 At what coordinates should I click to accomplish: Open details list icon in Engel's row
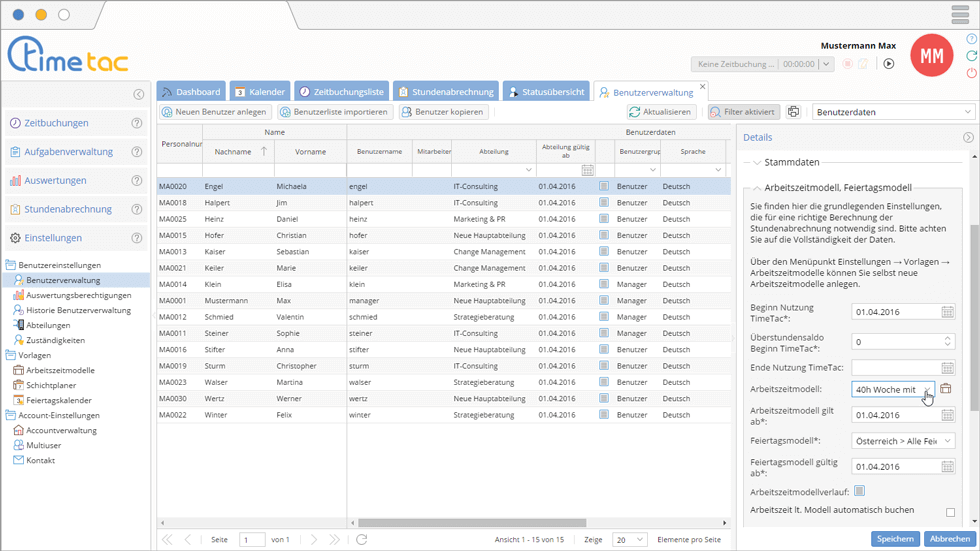pyautogui.click(x=604, y=186)
